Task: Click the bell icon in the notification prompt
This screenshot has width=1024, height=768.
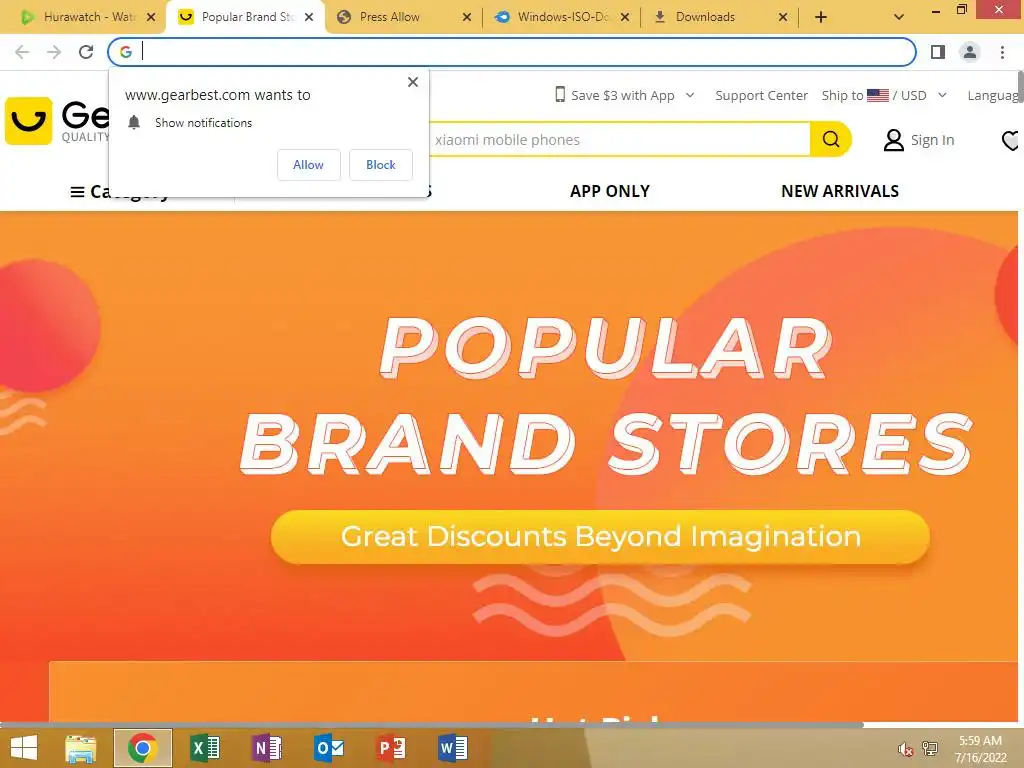Action: 134,123
